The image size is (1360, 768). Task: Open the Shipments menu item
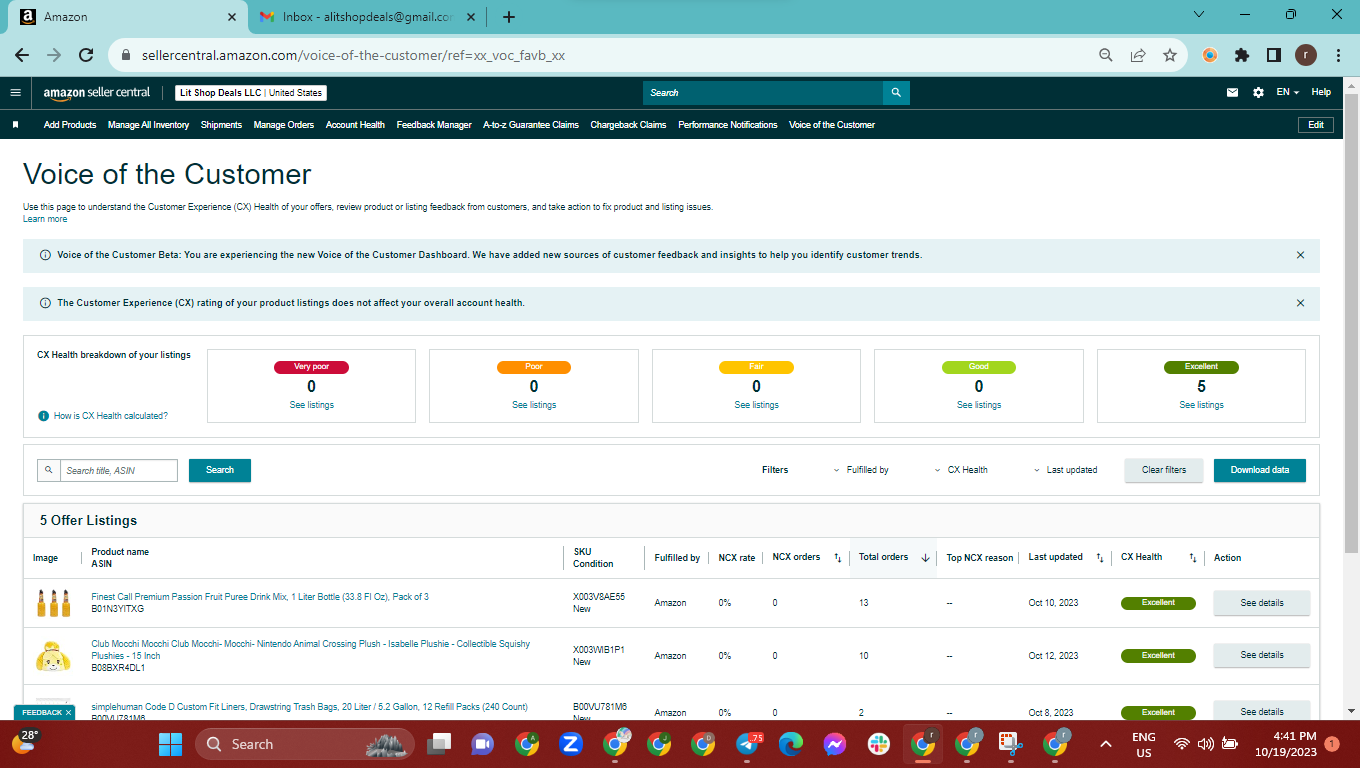[221, 125]
